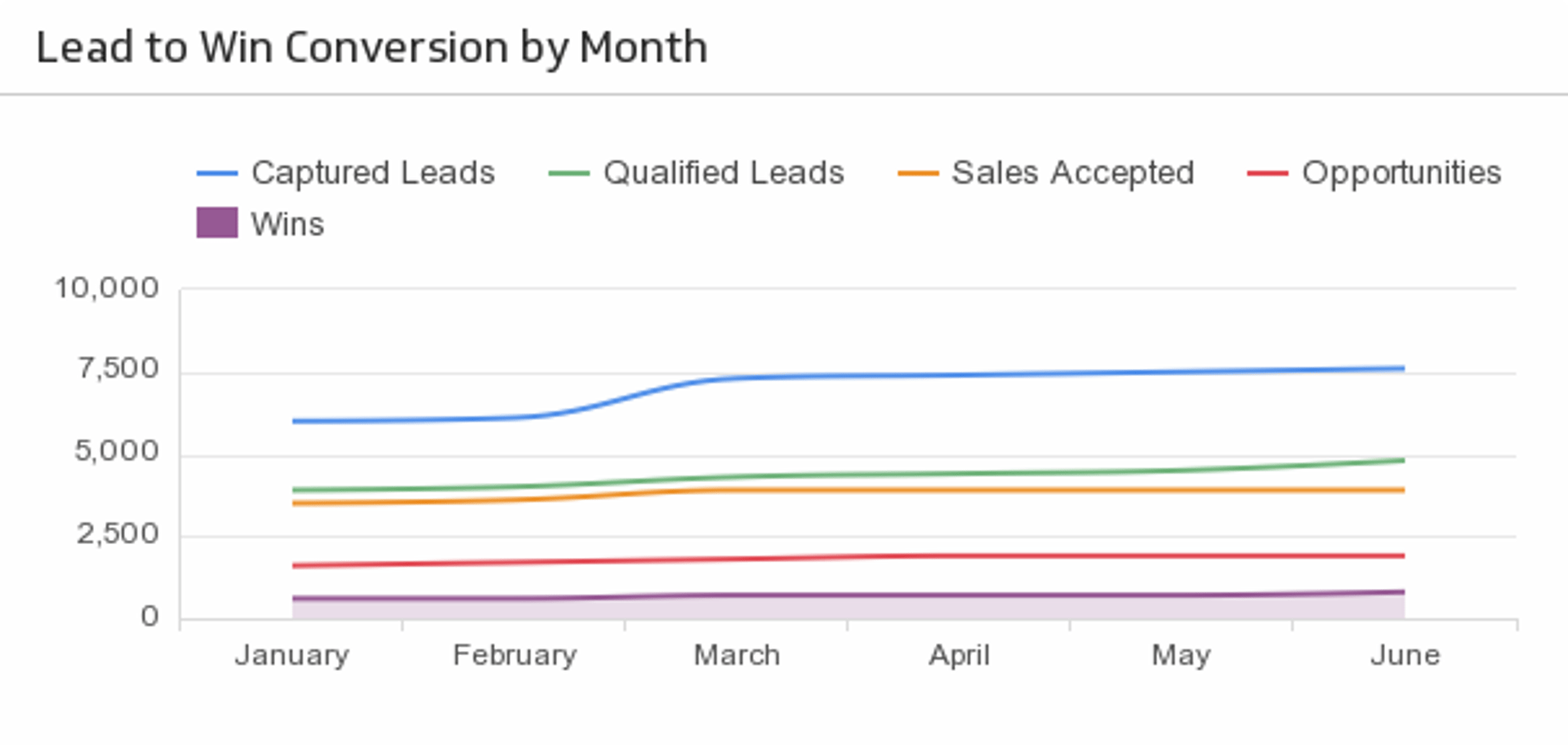This screenshot has height=745, width=1568.
Task: Click the green Qualified Leads legend marker
Action: (x=568, y=174)
